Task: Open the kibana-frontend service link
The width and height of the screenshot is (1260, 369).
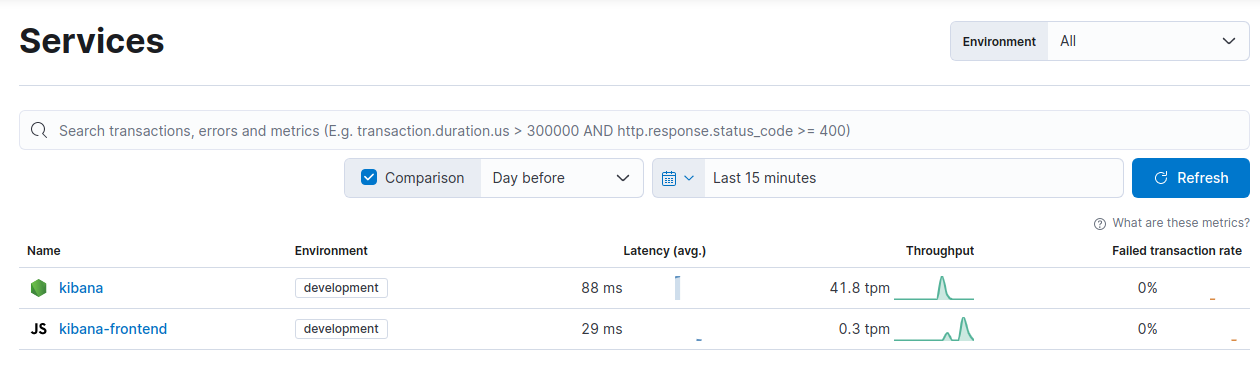Action: pos(113,329)
